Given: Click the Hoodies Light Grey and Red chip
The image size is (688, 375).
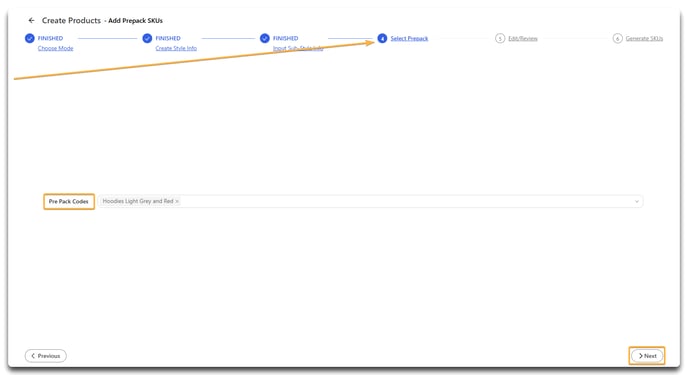Looking at the screenshot, I should pyautogui.click(x=140, y=201).
